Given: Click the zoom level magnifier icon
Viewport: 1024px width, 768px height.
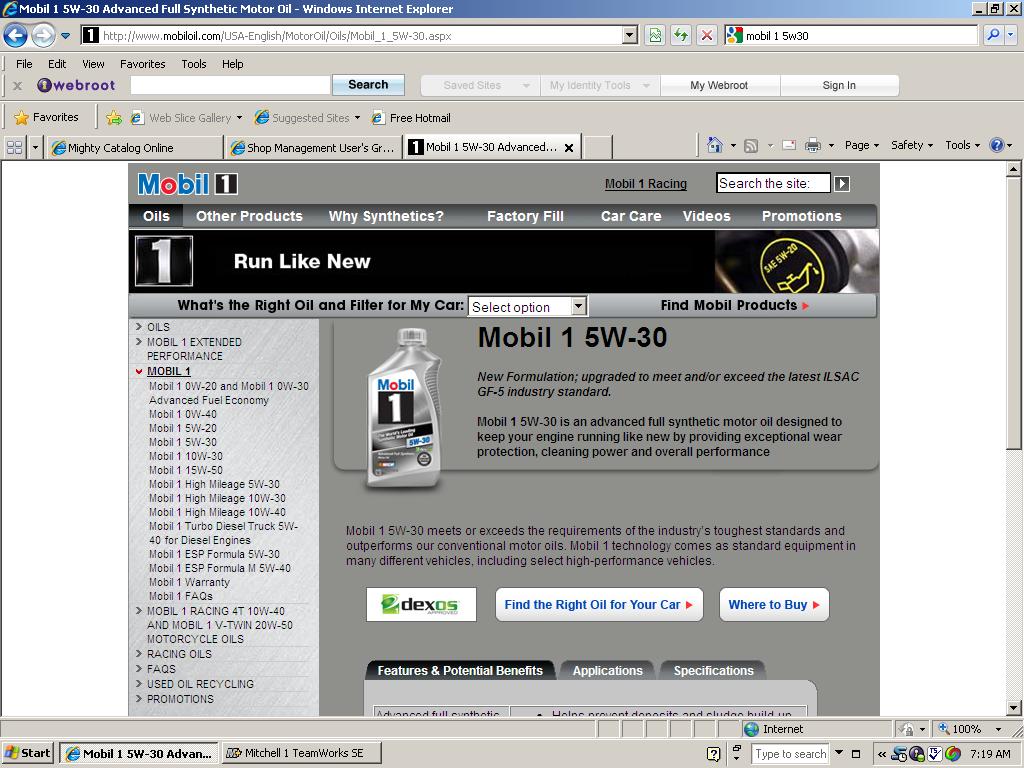Looking at the screenshot, I should pyautogui.click(x=944, y=728).
